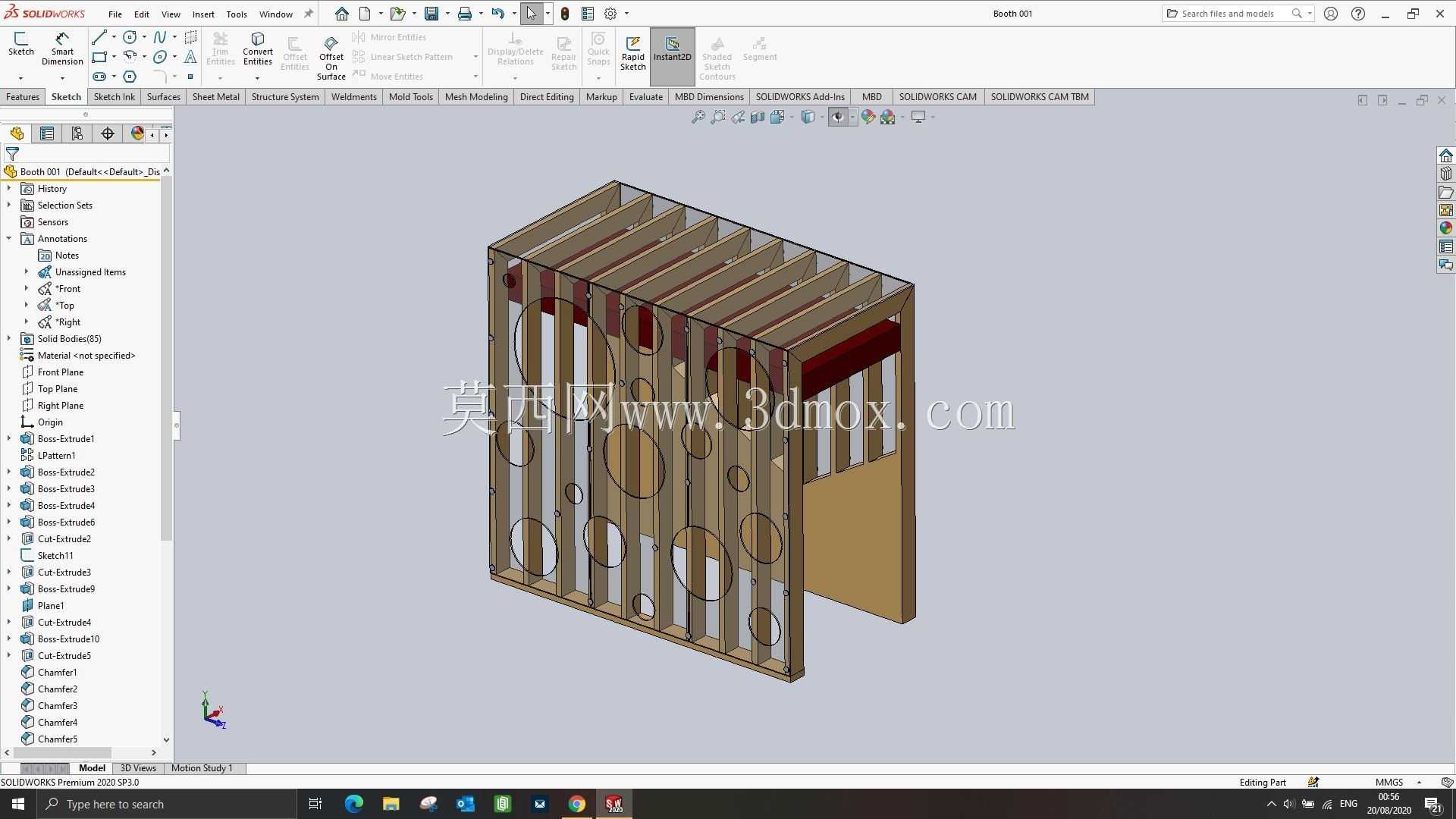Open the DisplayManager tab

click(x=137, y=133)
